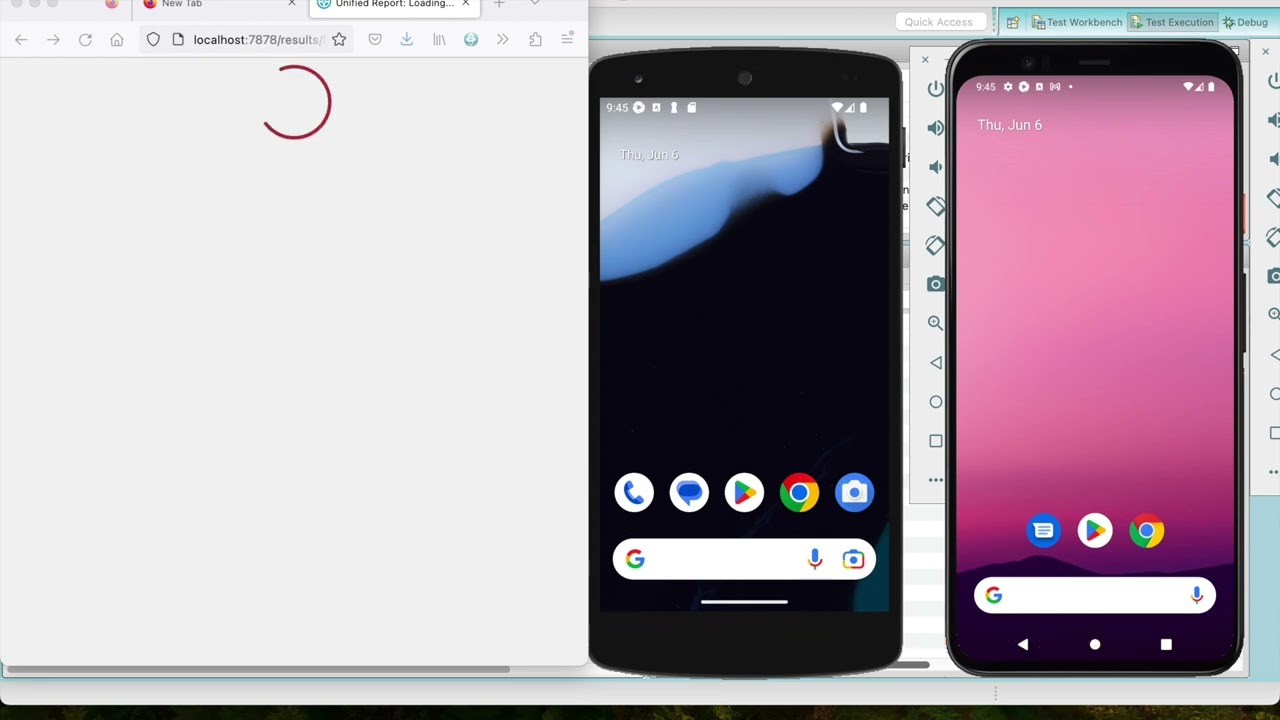Open emulator extended controls dots
Image resolution: width=1280 pixels, height=720 pixels.
coord(935,480)
